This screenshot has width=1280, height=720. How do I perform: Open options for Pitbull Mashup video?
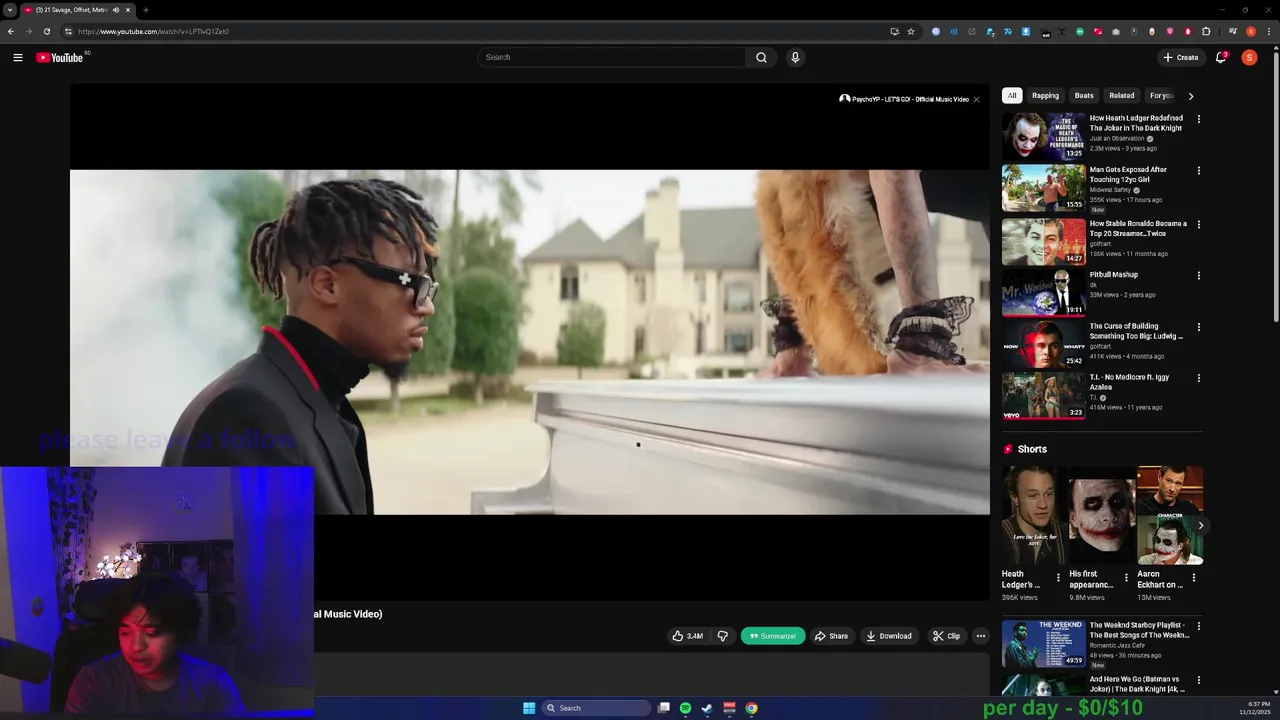[x=1198, y=275]
